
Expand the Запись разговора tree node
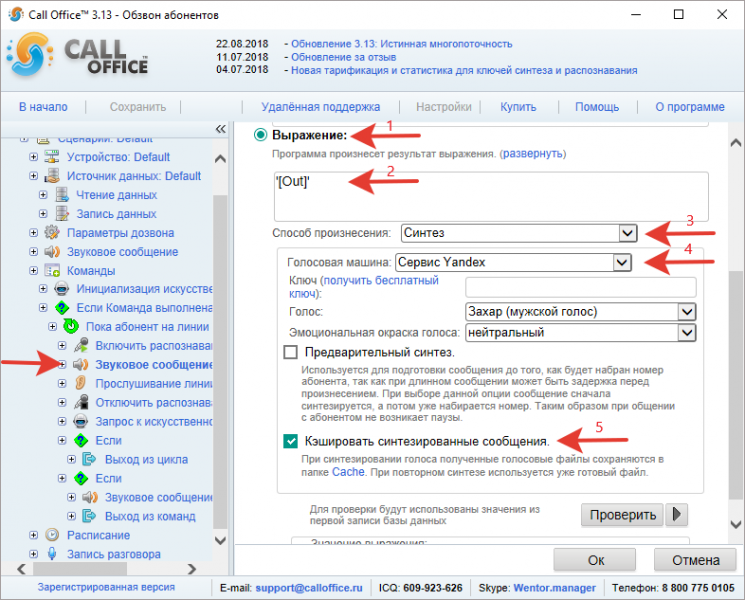click(33, 554)
